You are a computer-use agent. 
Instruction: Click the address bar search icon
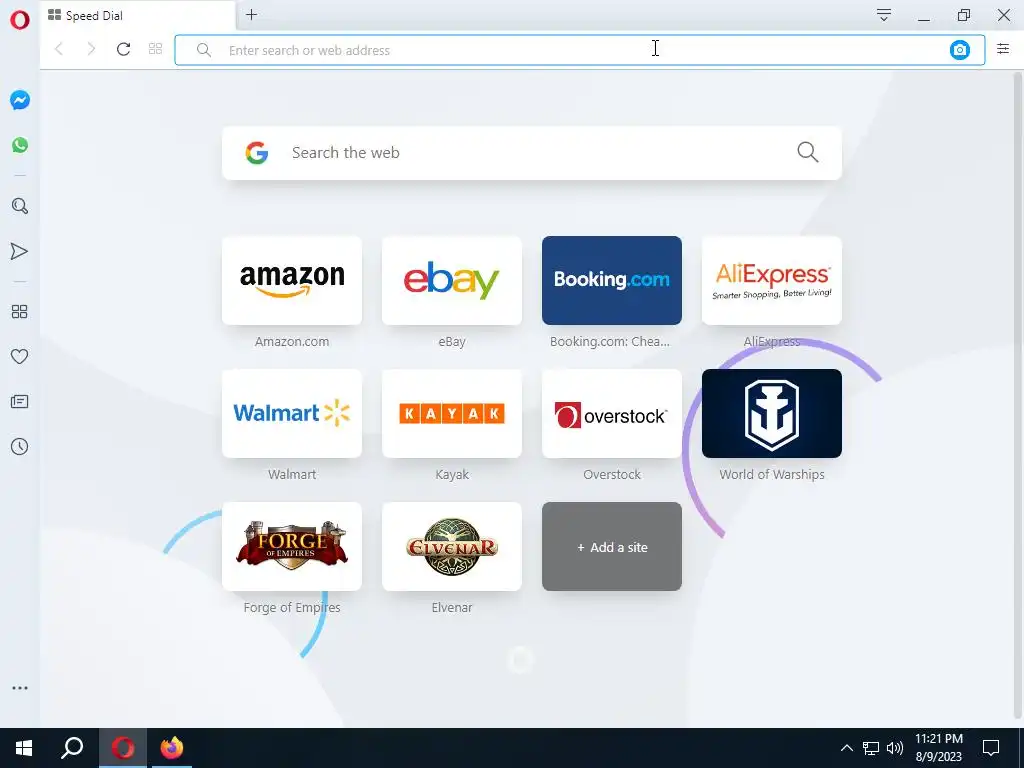(204, 50)
